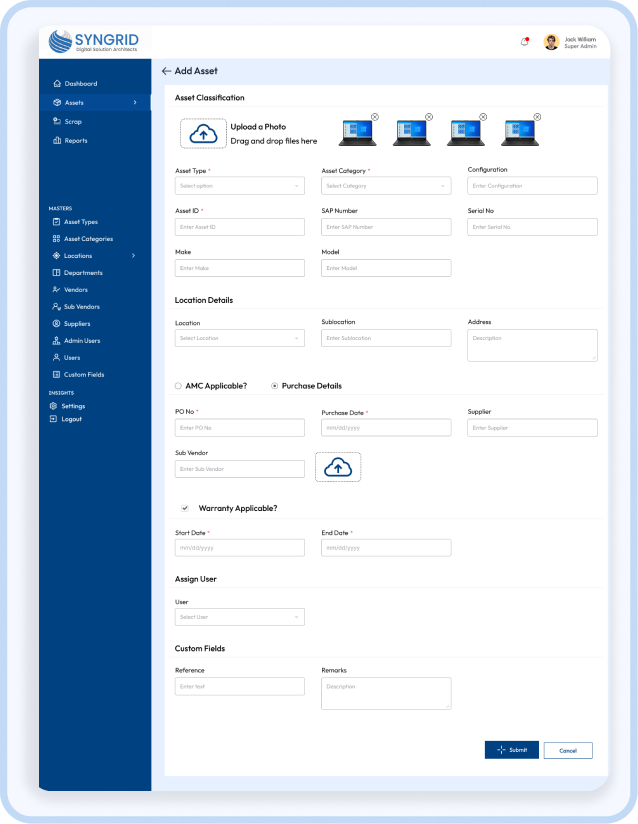
Task: Expand the Select User dropdown
Action: pyautogui.click(x=240, y=617)
